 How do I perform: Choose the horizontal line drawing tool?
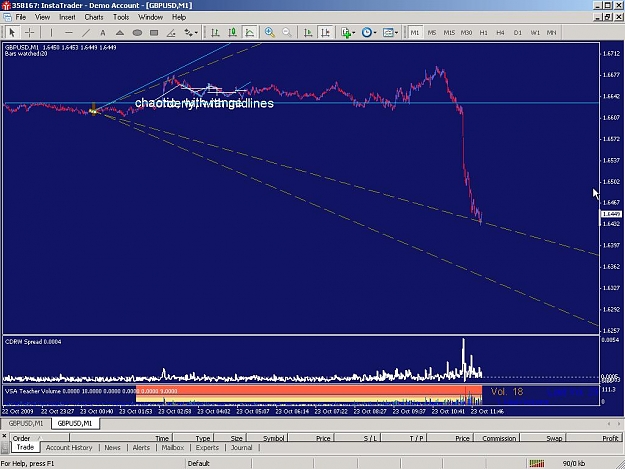[69, 33]
